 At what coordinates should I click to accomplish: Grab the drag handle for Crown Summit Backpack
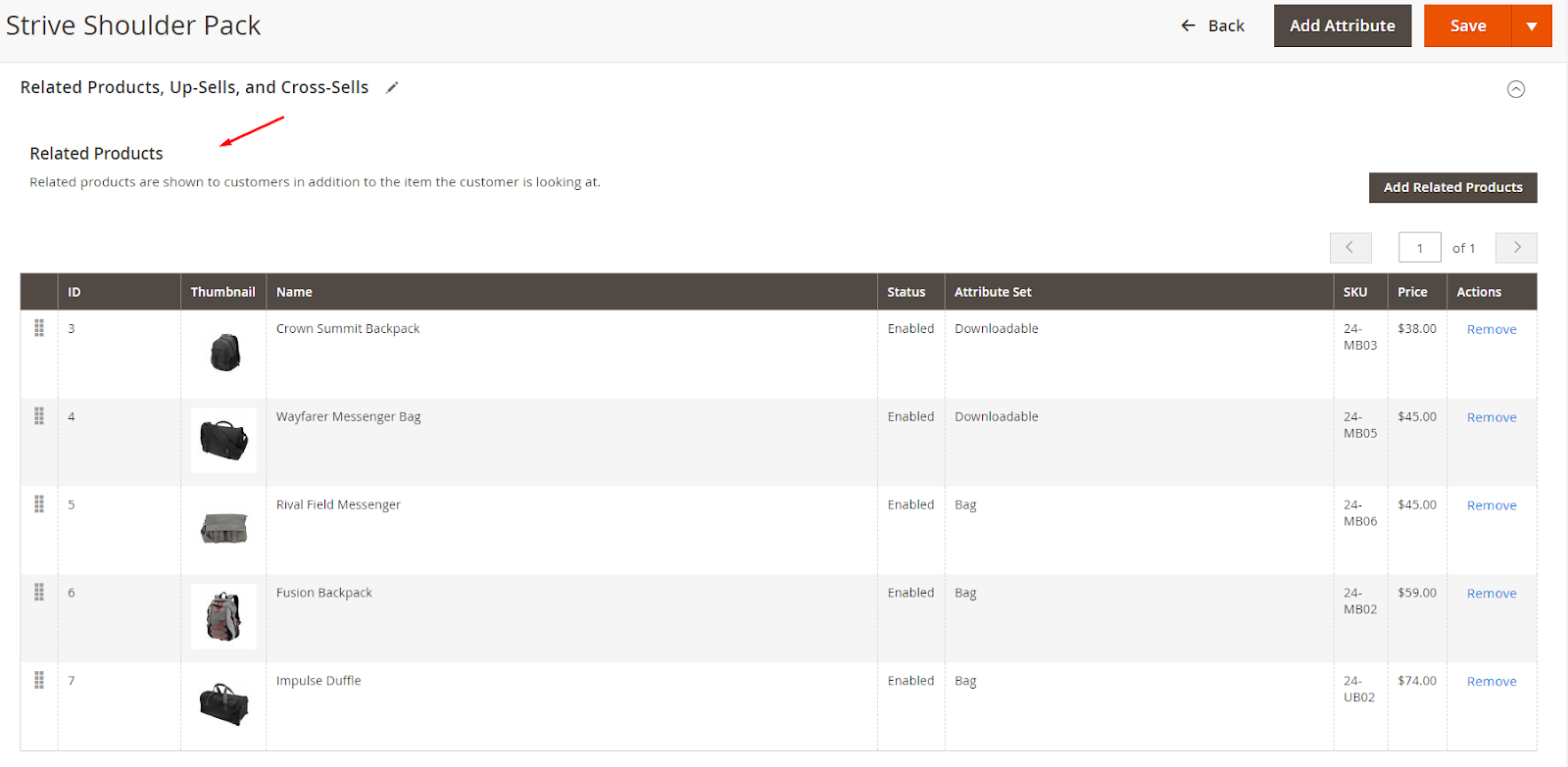[39, 328]
